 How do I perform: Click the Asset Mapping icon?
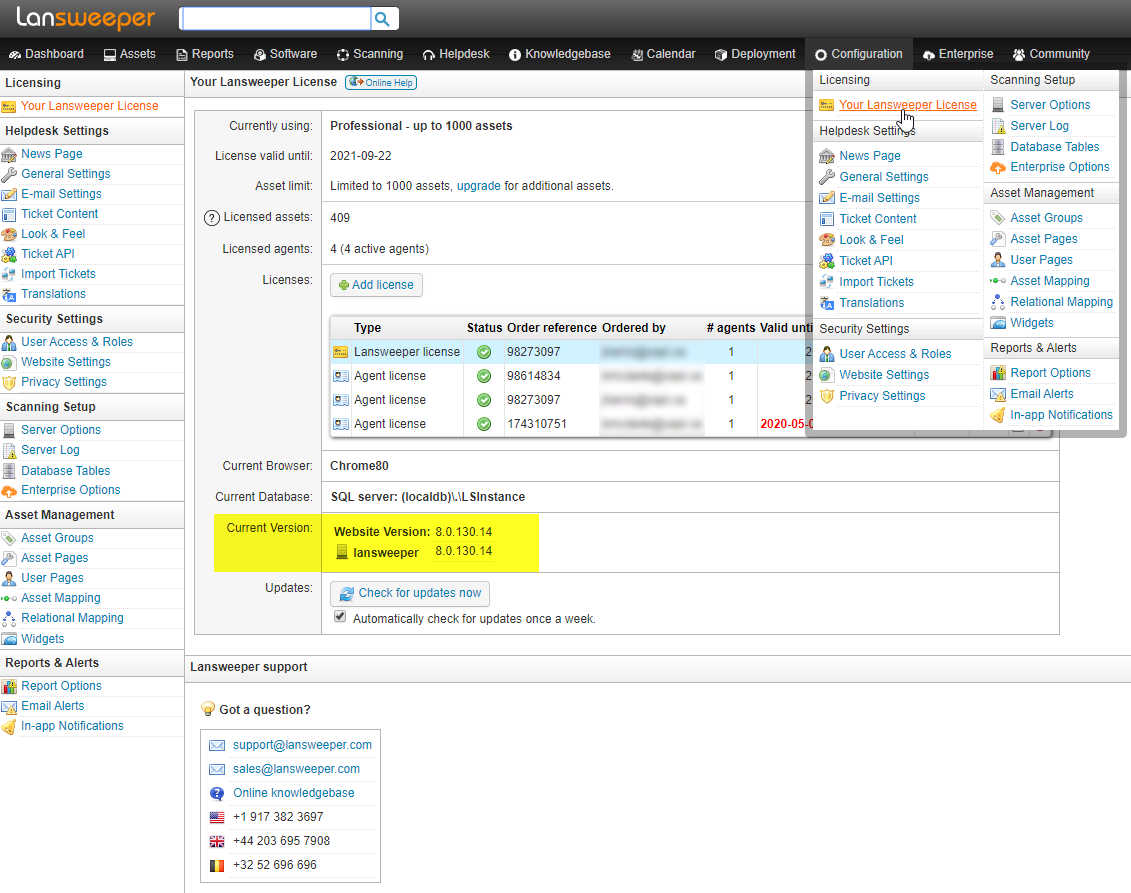coord(12,597)
